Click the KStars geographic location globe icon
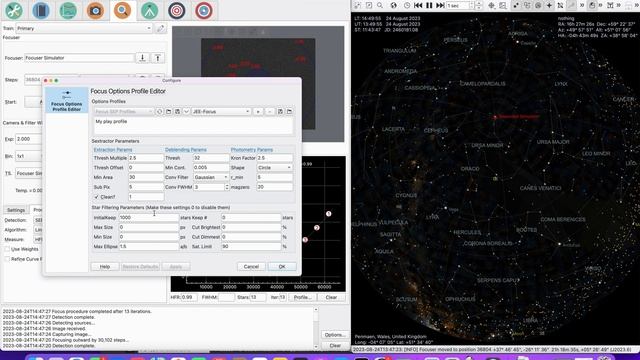Image resolution: width=640 pixels, height=360 pixels. point(393,5)
